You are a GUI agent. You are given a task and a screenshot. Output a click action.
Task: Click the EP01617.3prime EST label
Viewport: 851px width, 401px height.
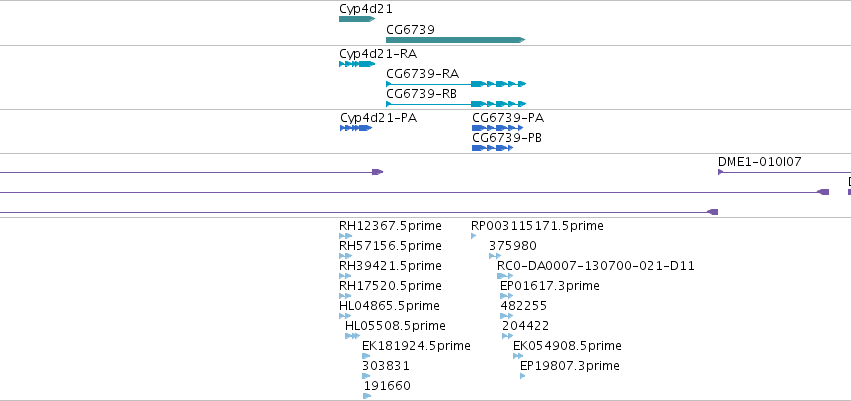click(550, 286)
